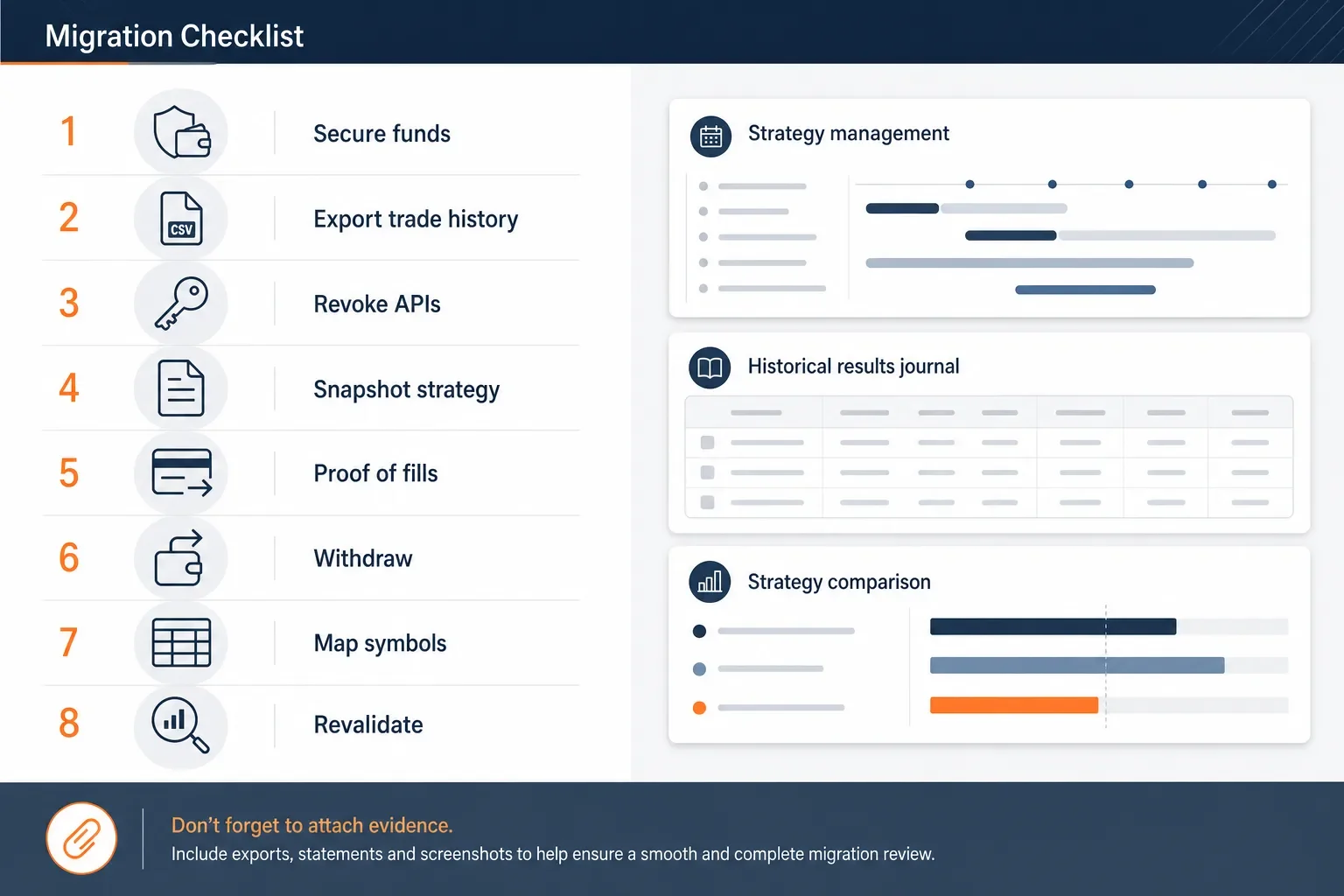Click the document icon for Snapshot strategy
Viewport: 1344px width, 896px height.
pos(181,388)
